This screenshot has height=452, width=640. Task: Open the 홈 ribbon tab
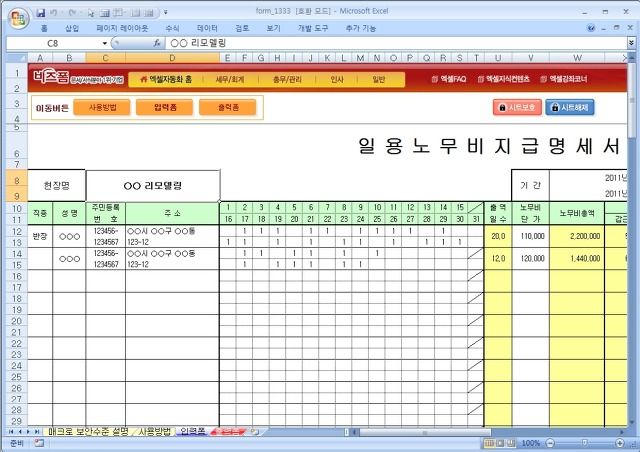pyautogui.click(x=44, y=28)
